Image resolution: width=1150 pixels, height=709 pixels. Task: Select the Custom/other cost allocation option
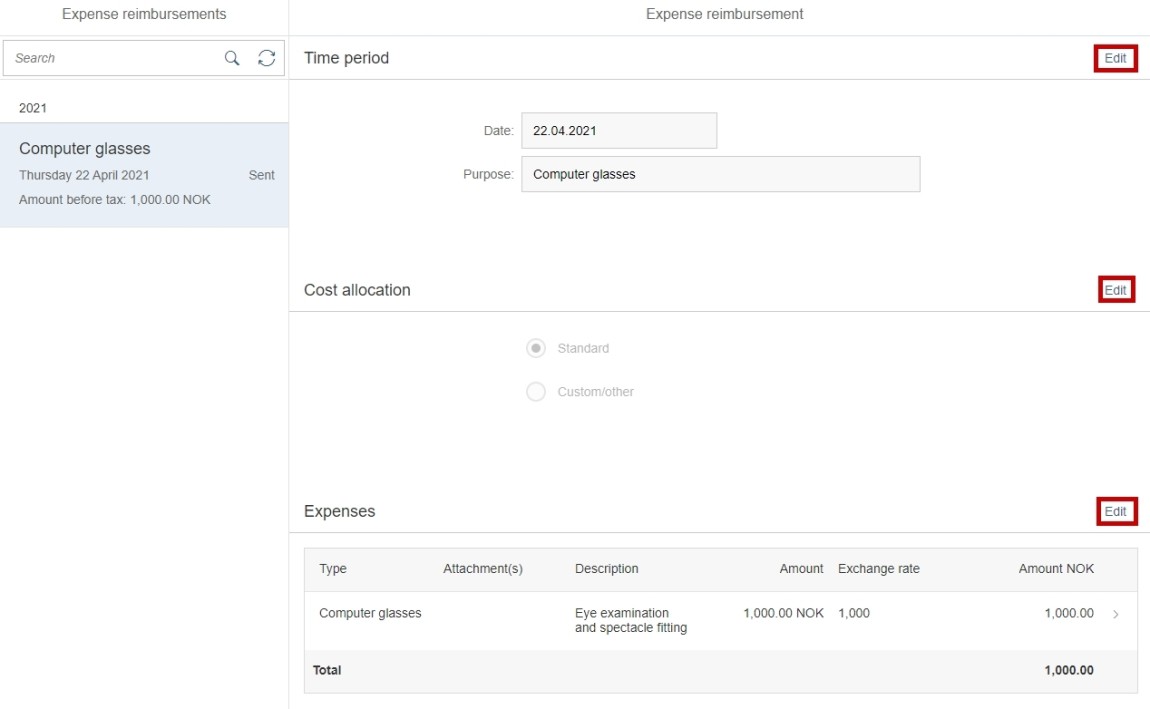pyautogui.click(x=536, y=392)
